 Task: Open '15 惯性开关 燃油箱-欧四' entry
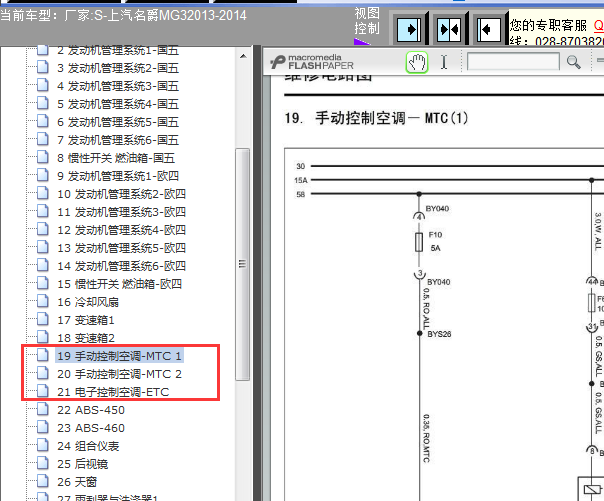tap(119, 284)
